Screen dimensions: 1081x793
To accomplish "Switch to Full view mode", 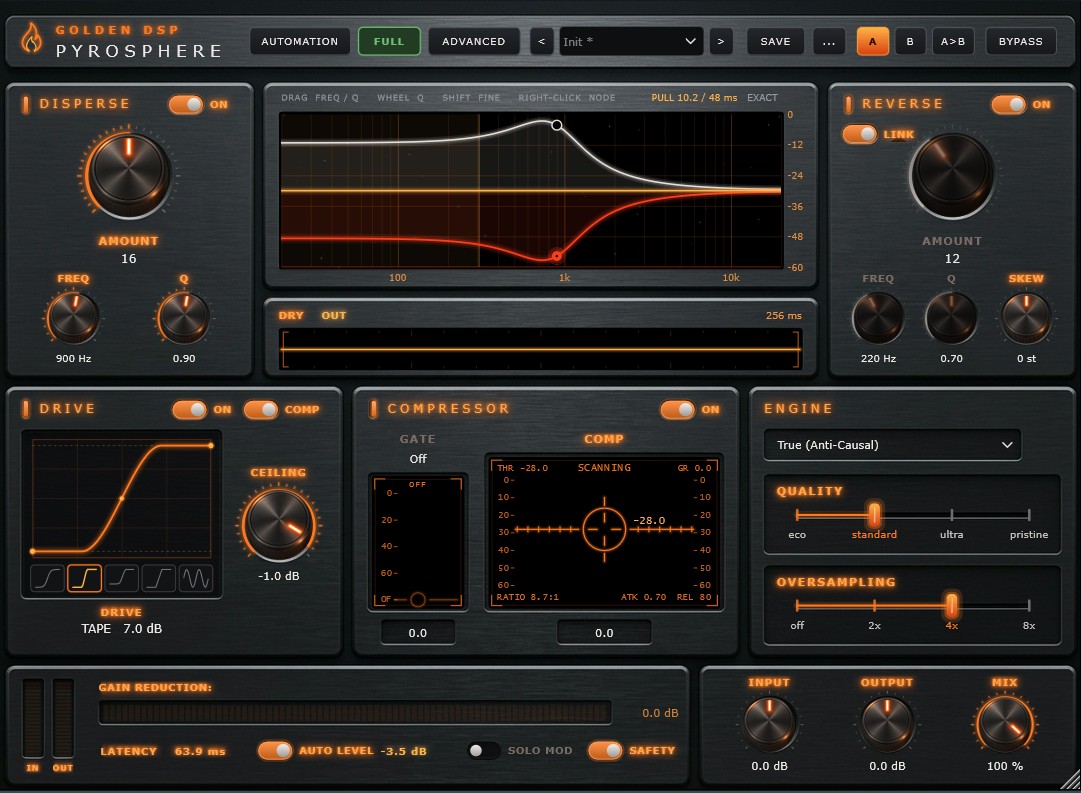I will 390,41.
